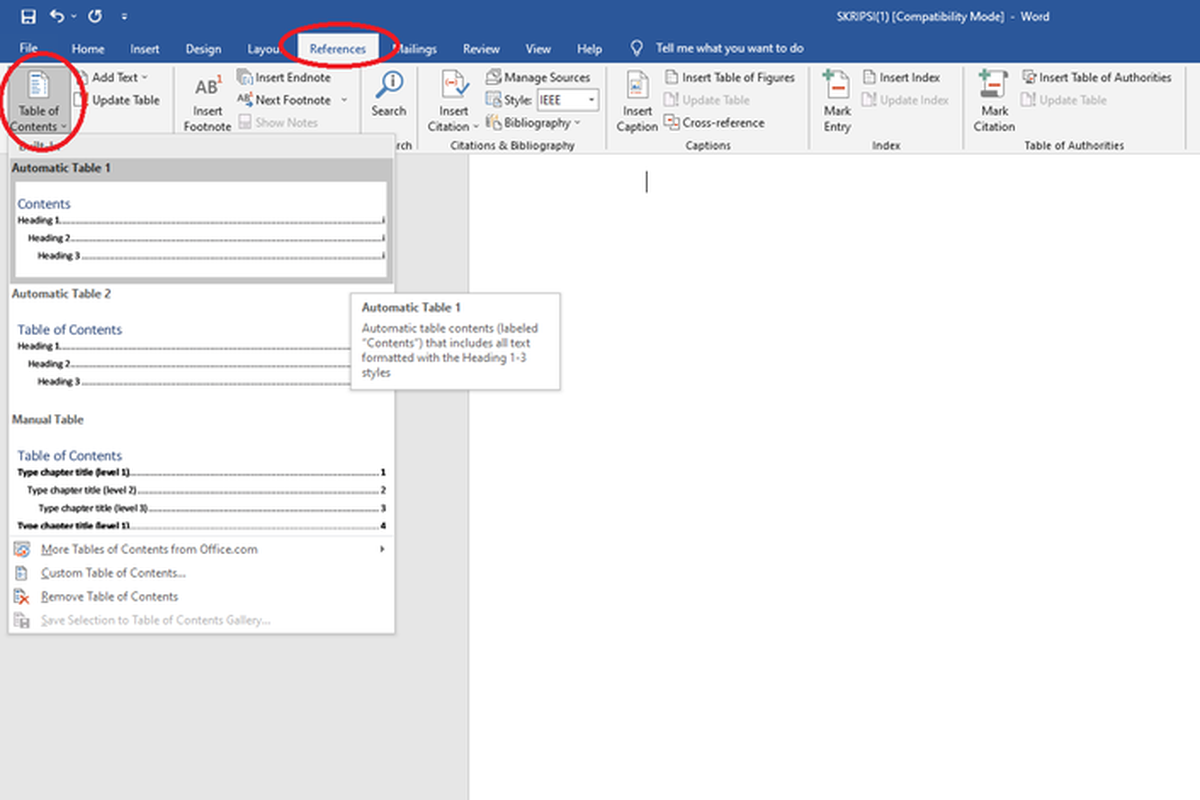
Task: Click Cross-reference
Action: coord(714,122)
